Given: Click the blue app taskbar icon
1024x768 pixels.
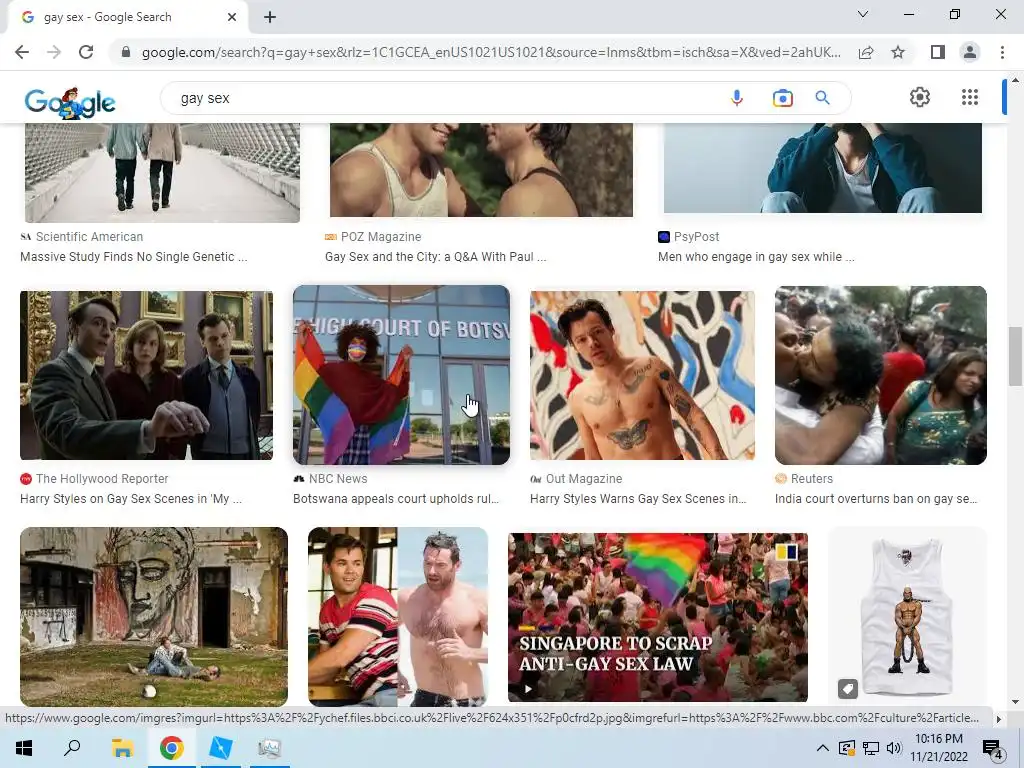Looking at the screenshot, I should (x=221, y=748).
